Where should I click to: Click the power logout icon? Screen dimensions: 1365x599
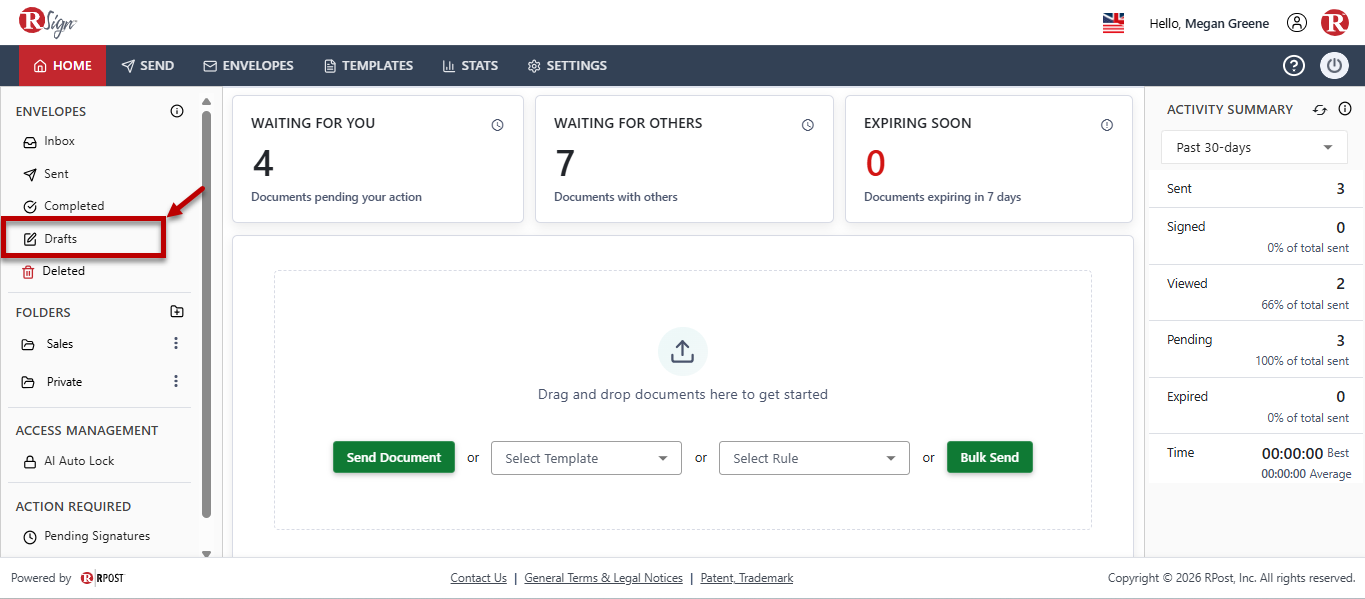[x=1335, y=66]
